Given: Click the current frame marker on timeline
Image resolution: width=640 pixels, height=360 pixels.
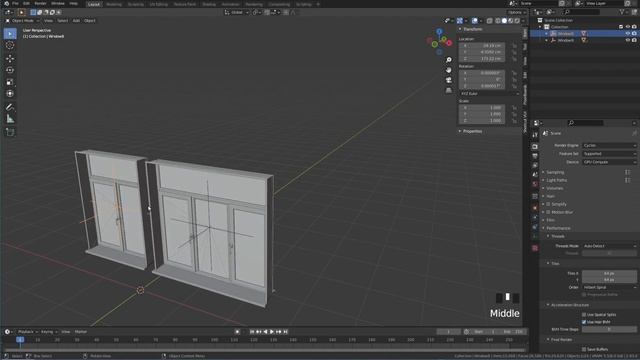Looking at the screenshot, I should pyautogui.click(x=20, y=340).
